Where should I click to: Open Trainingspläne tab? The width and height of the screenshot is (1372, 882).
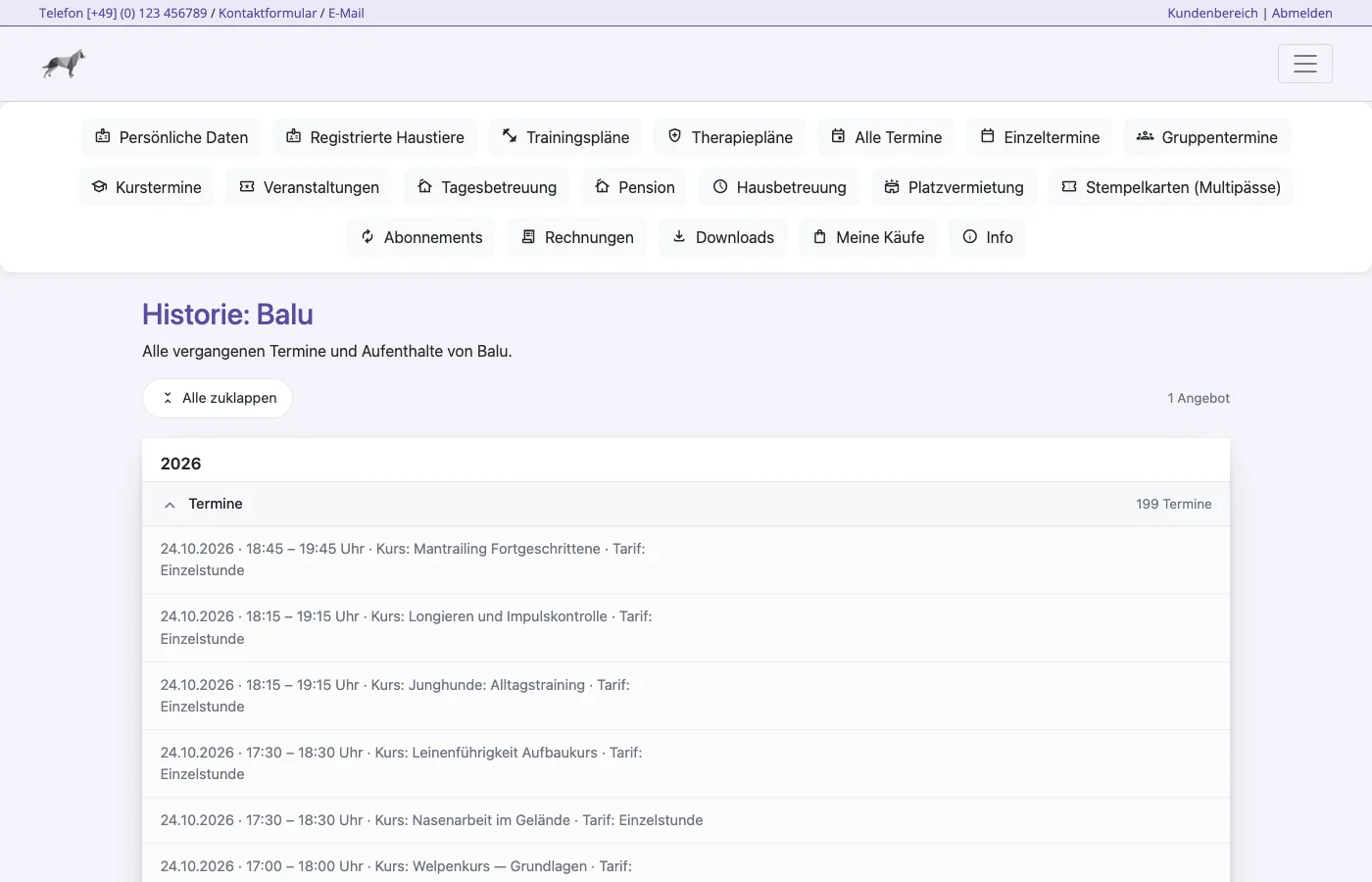coord(565,137)
